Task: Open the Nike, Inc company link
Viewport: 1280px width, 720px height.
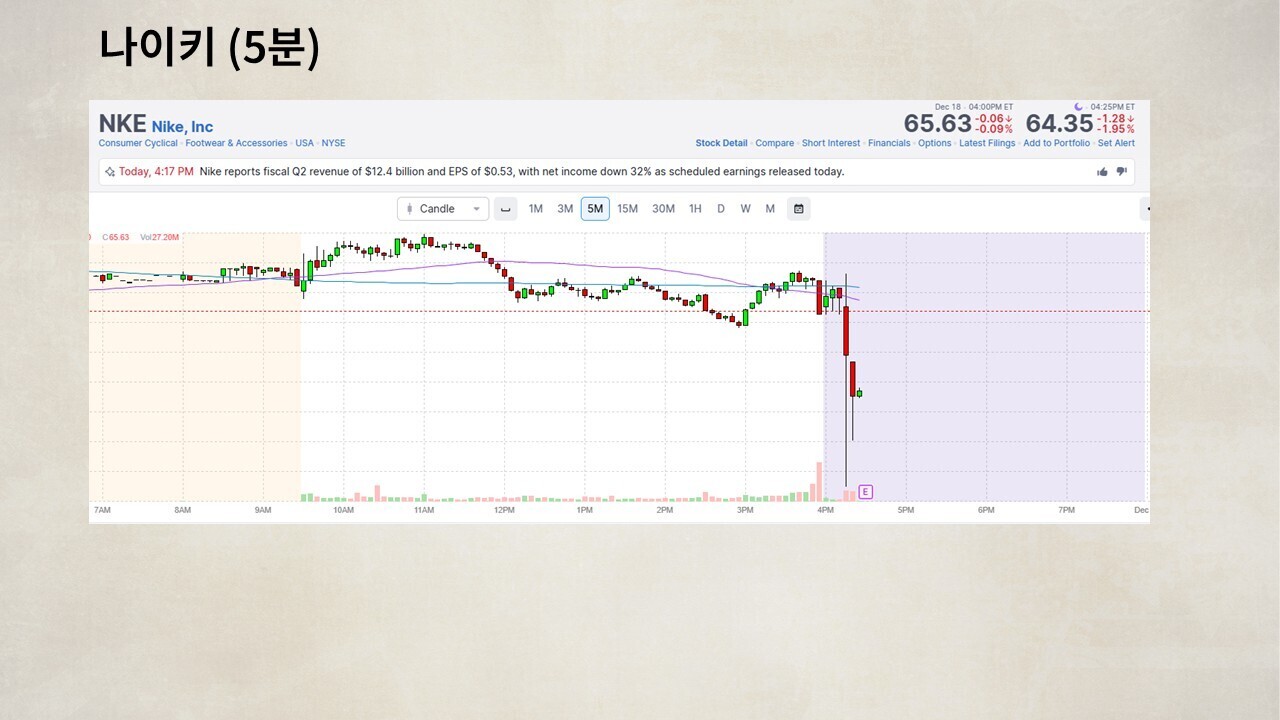Action: 182,127
